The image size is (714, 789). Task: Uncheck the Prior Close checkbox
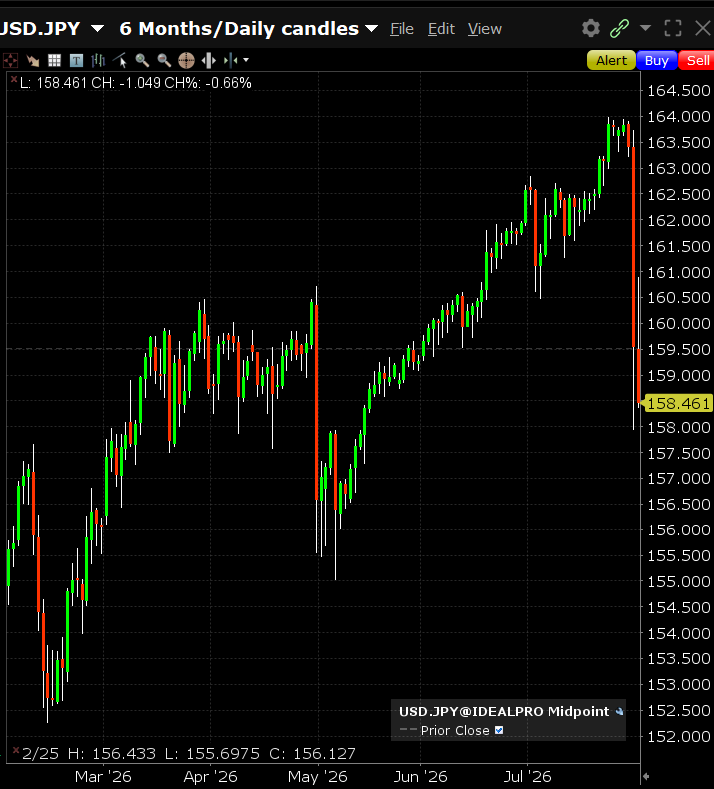pos(499,730)
